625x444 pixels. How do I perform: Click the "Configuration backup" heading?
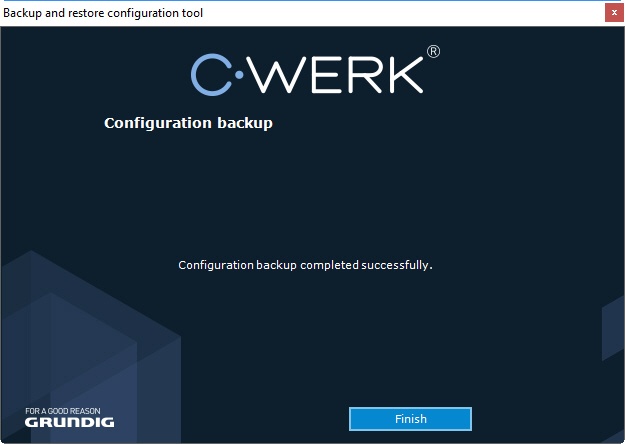188,124
